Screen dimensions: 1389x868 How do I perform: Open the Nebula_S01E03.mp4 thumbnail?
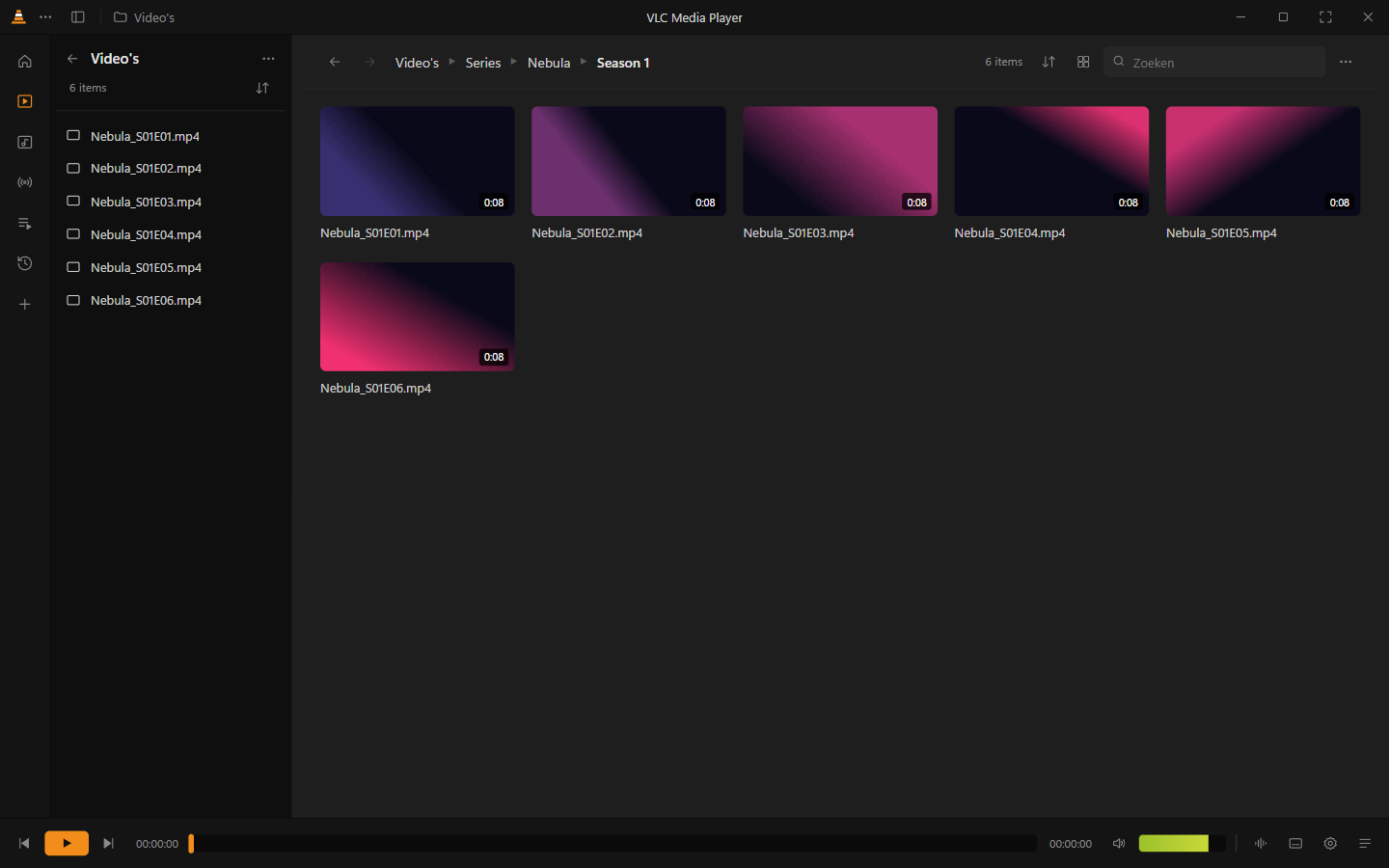(840, 161)
